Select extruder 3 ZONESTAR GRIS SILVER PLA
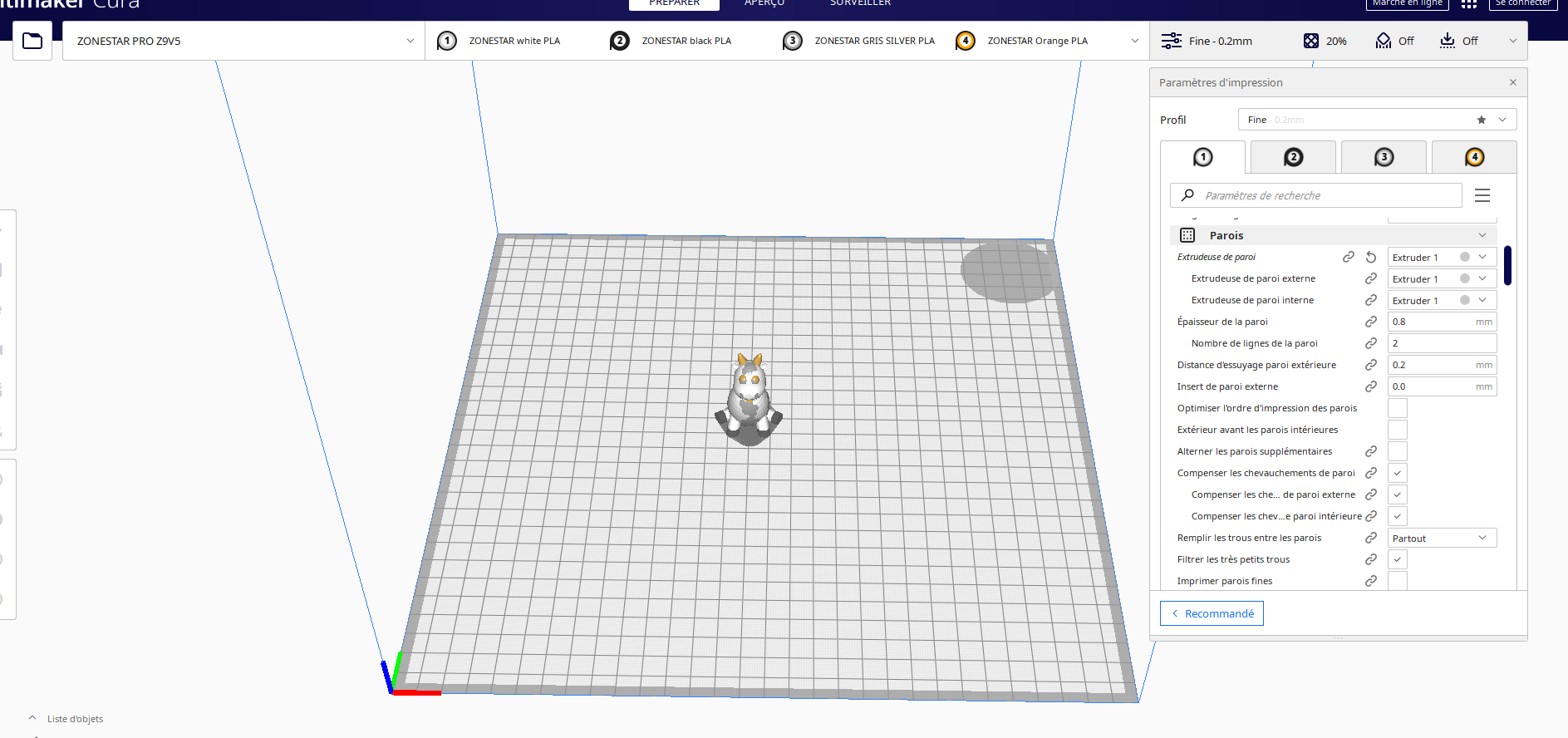 point(859,41)
